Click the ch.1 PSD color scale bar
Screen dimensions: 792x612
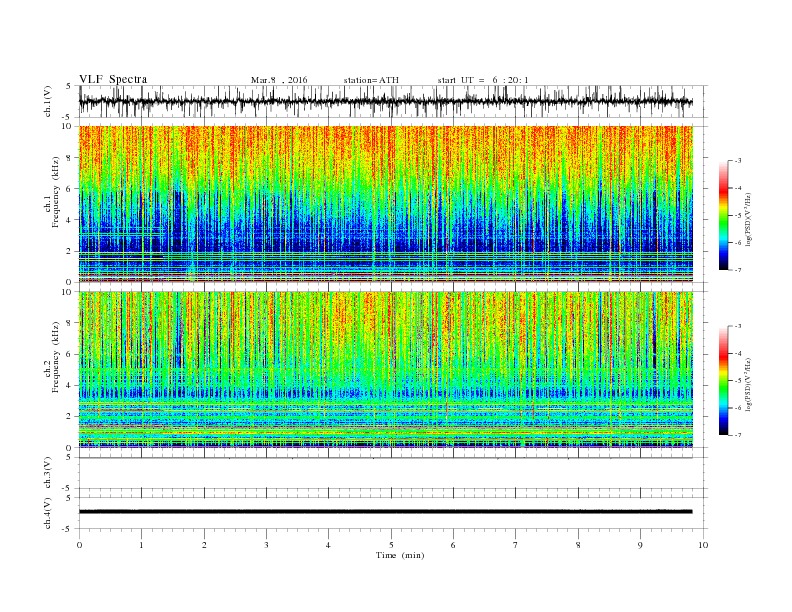click(723, 215)
